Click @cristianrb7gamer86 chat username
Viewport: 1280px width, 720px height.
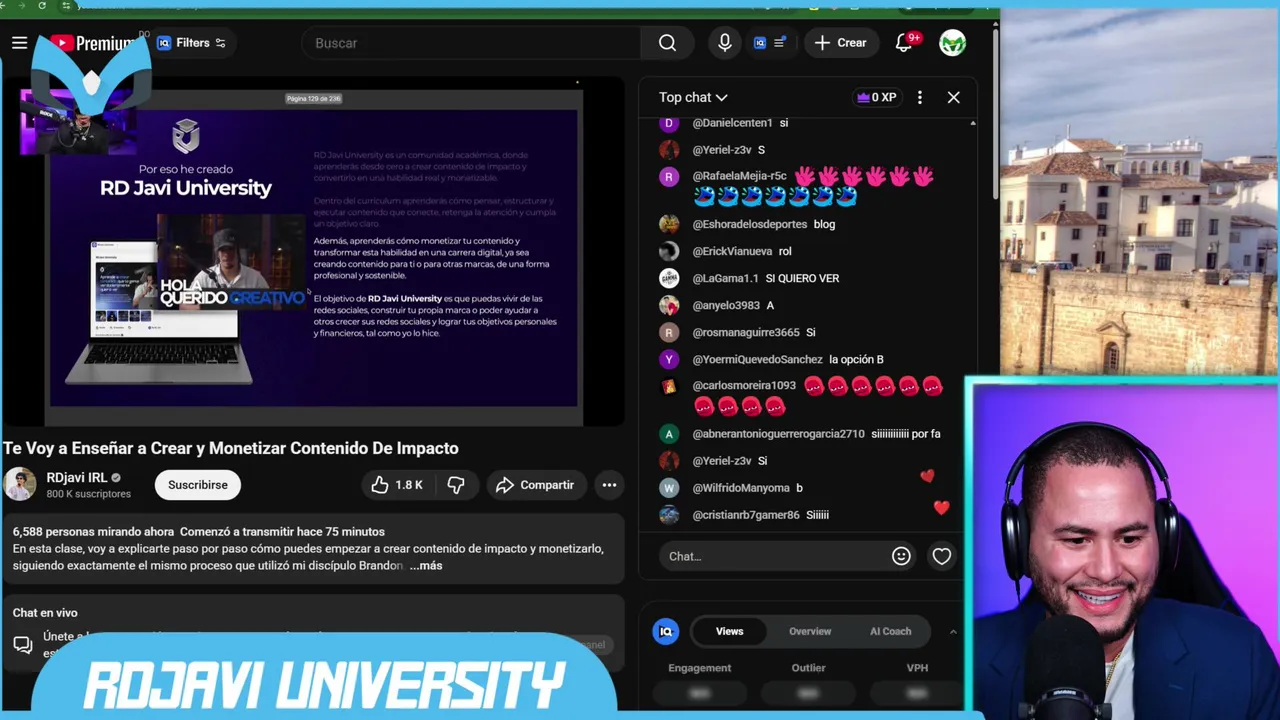(x=746, y=515)
